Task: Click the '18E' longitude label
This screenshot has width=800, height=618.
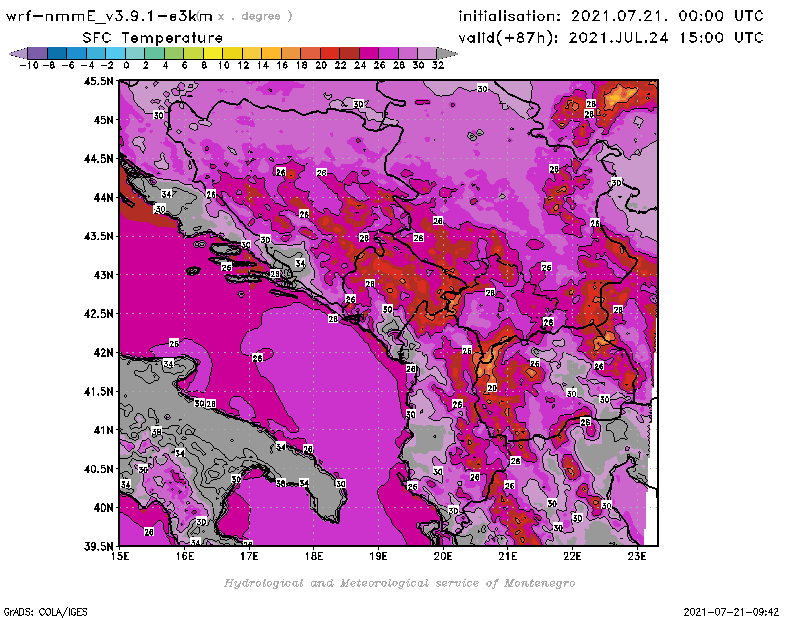Action: point(314,556)
